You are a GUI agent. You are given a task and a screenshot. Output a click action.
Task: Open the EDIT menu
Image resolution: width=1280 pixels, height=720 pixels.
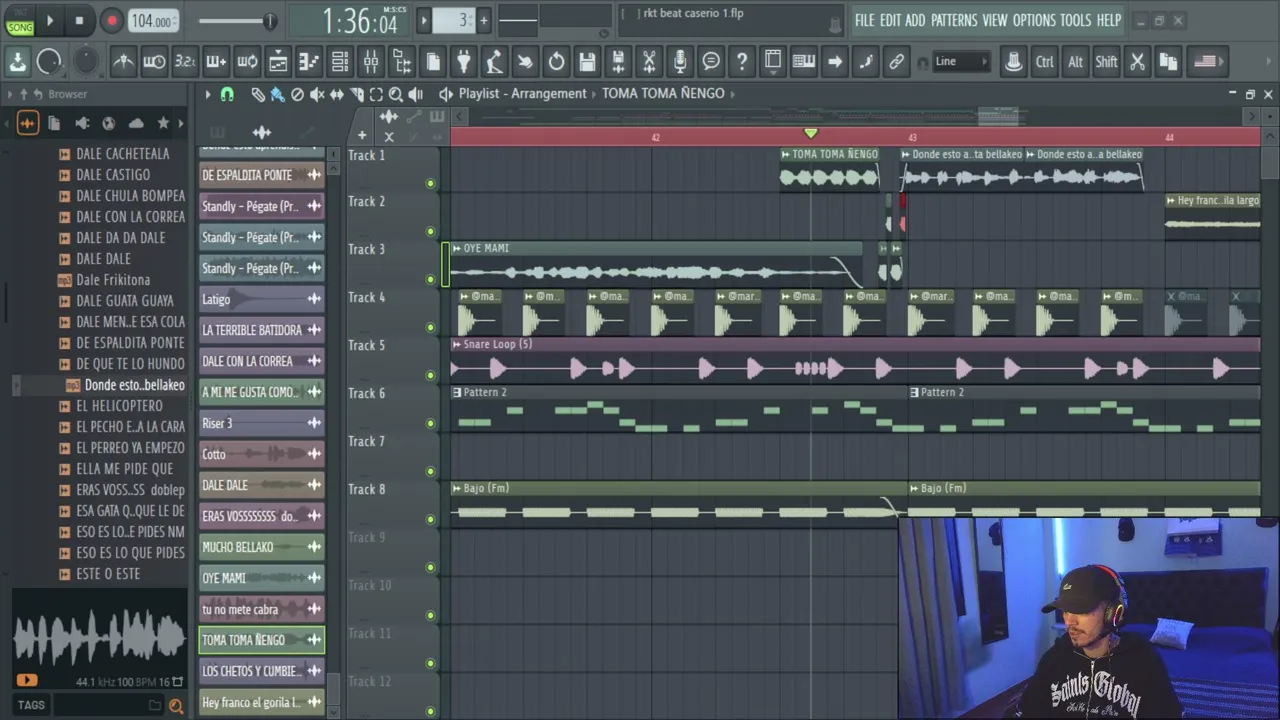pos(890,21)
